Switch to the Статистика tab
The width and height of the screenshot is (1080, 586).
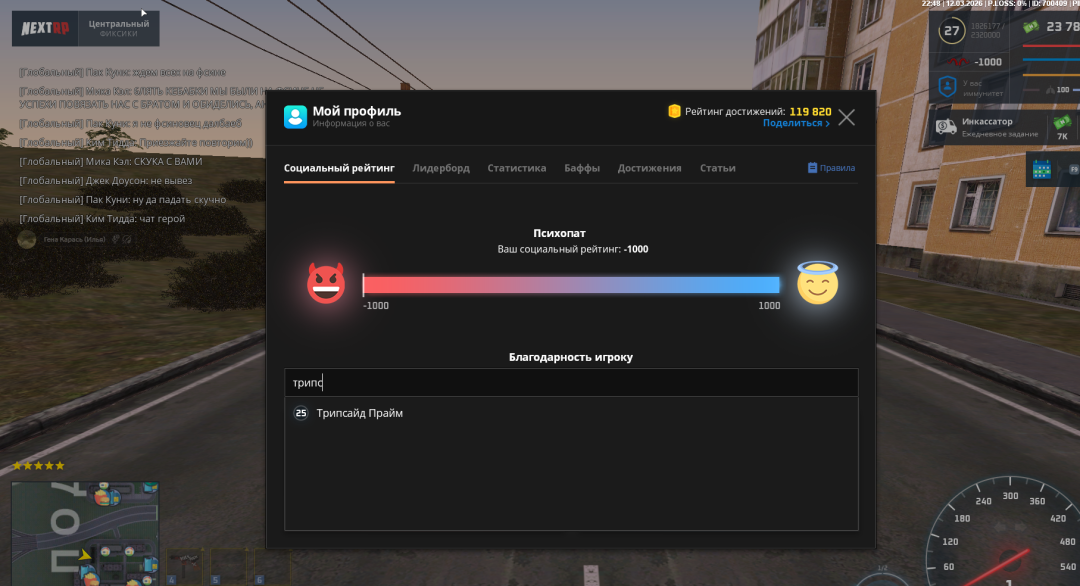coord(517,168)
